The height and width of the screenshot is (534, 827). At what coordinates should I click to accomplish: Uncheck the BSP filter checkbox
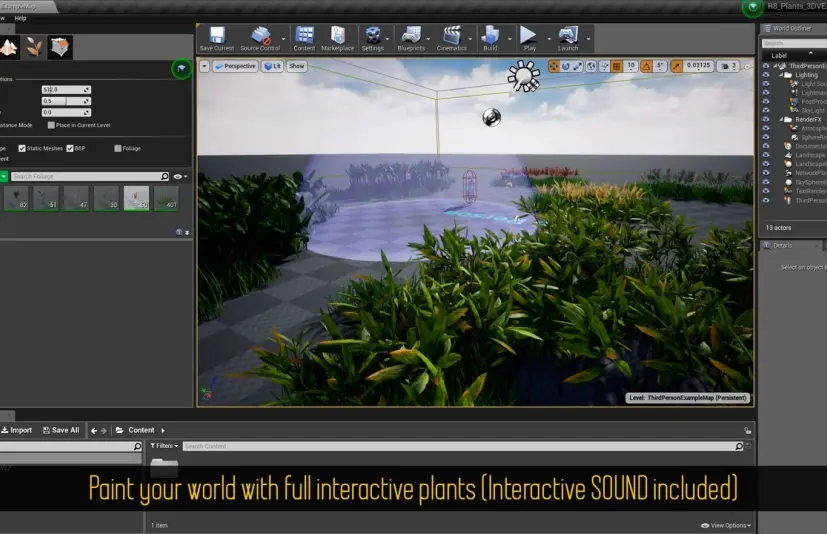coord(70,148)
